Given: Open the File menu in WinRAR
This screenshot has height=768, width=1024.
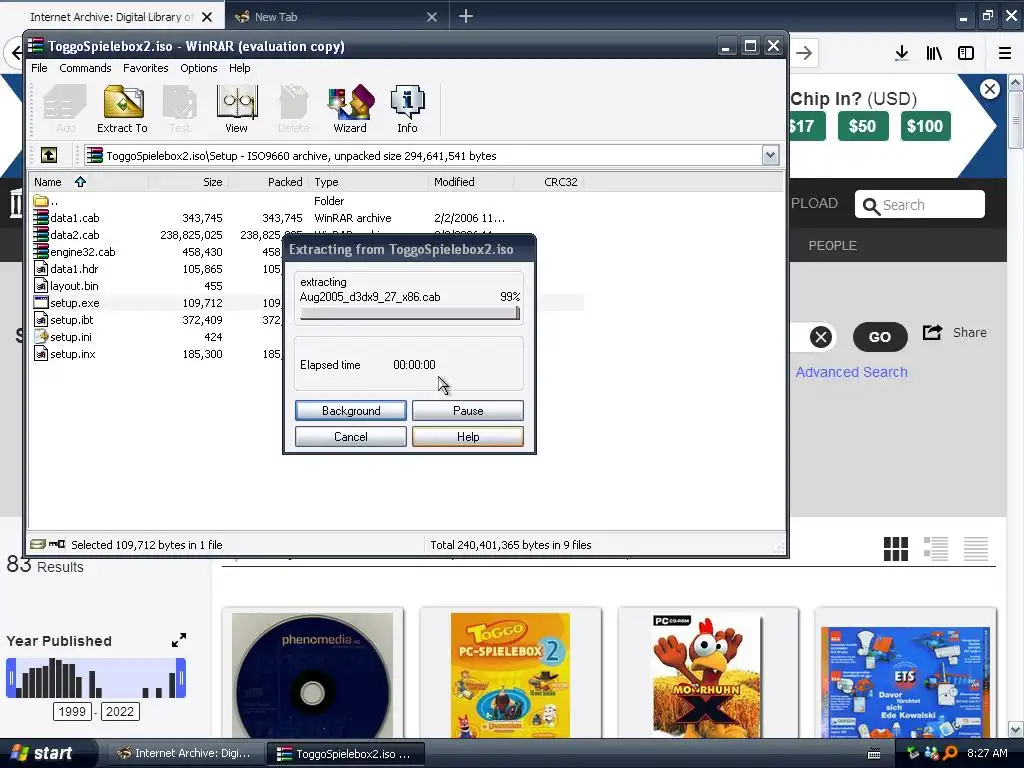Looking at the screenshot, I should [39, 68].
